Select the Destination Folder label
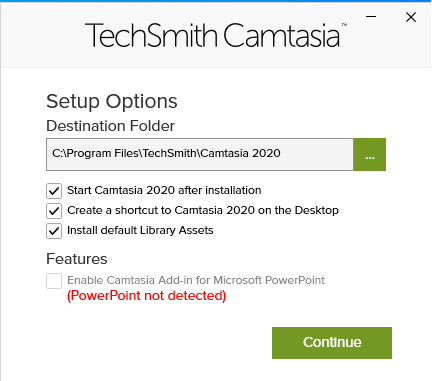Viewport: 432px width, 381px height. click(110, 126)
